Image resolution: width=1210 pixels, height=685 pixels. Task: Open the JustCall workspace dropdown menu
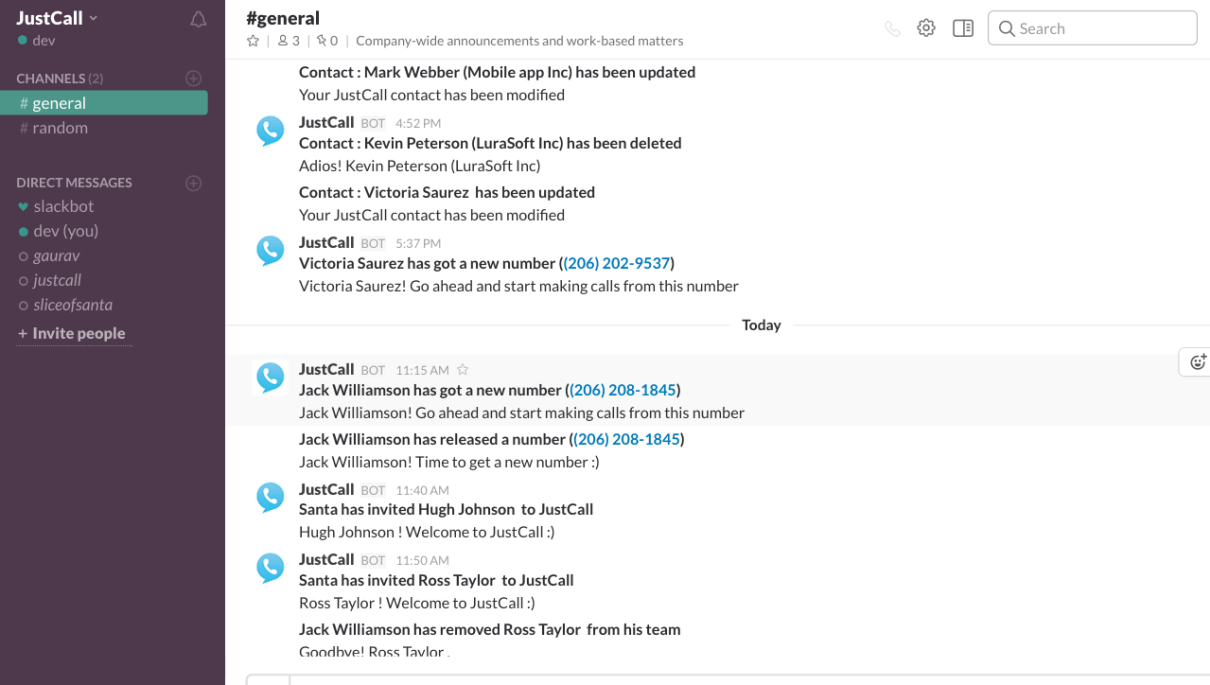57,17
